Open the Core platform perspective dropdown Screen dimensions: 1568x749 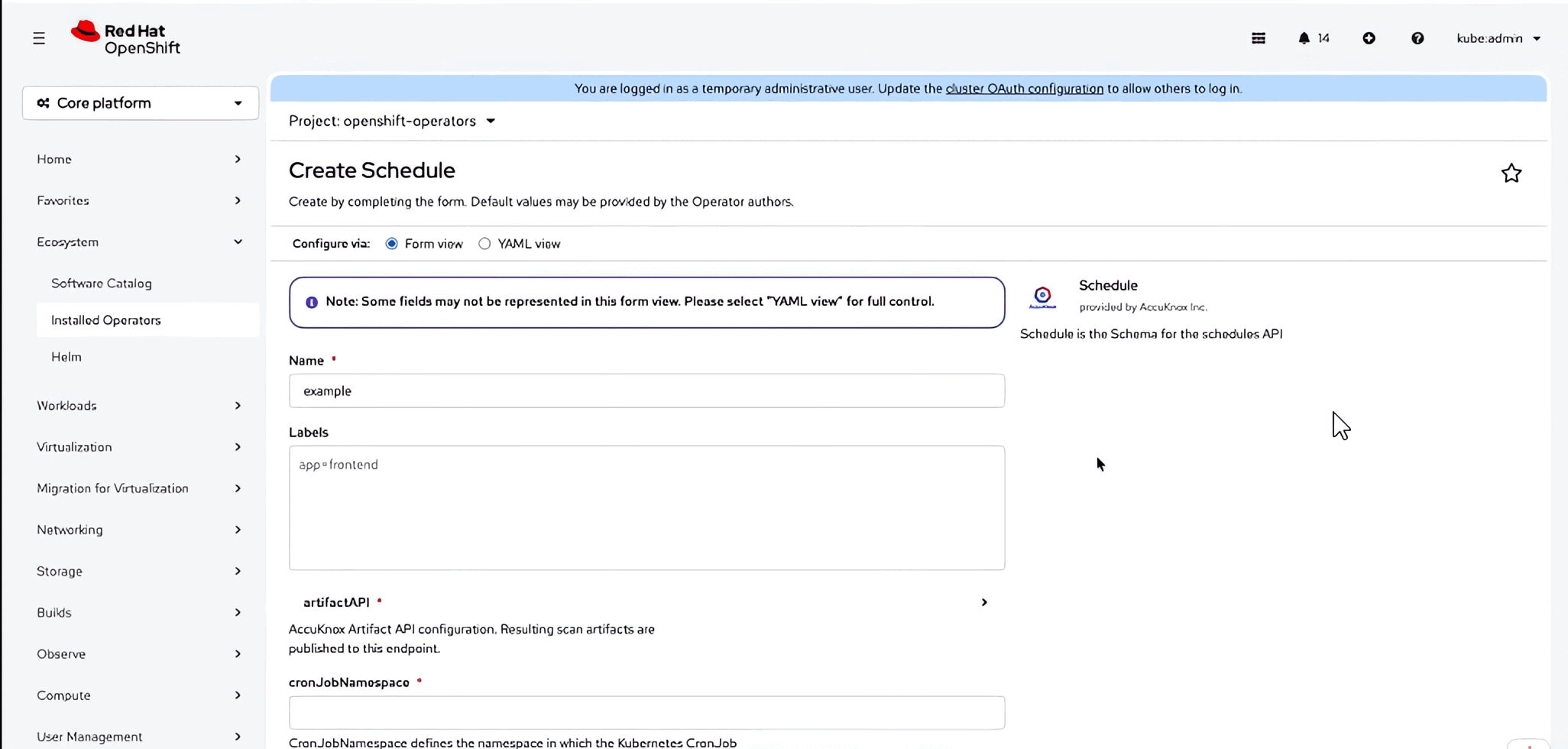click(141, 103)
